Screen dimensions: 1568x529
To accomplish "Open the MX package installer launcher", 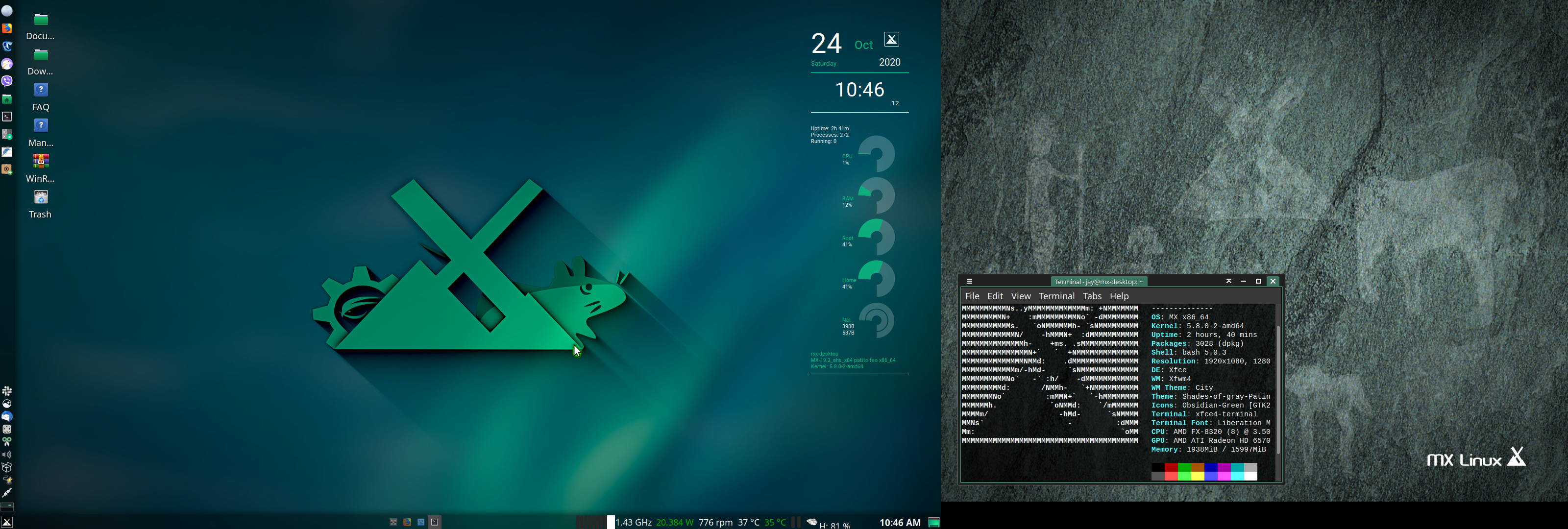I will pos(7,169).
